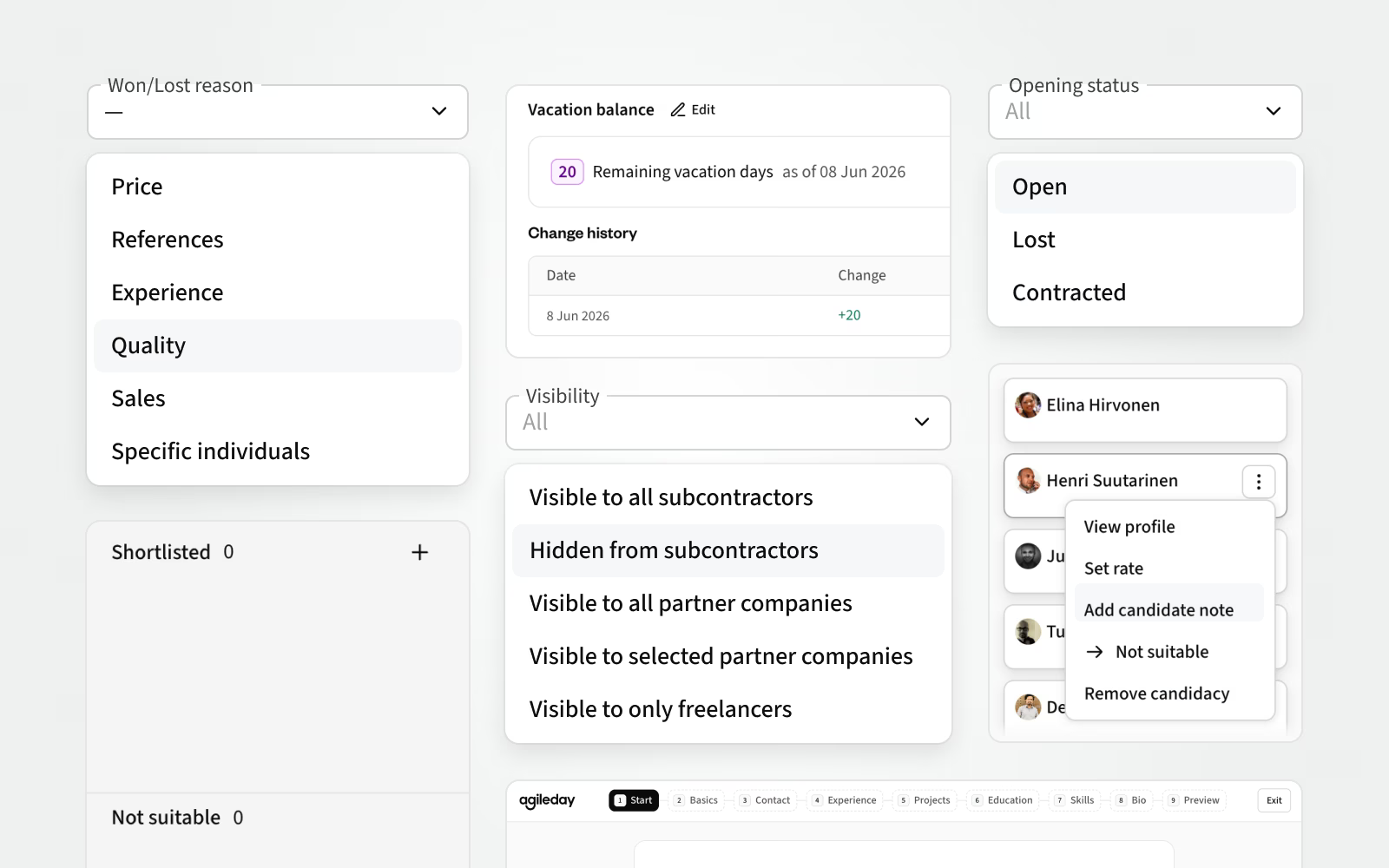
Task: Open the three-dot menu on Henri Suutarinen's card
Action: (x=1258, y=481)
